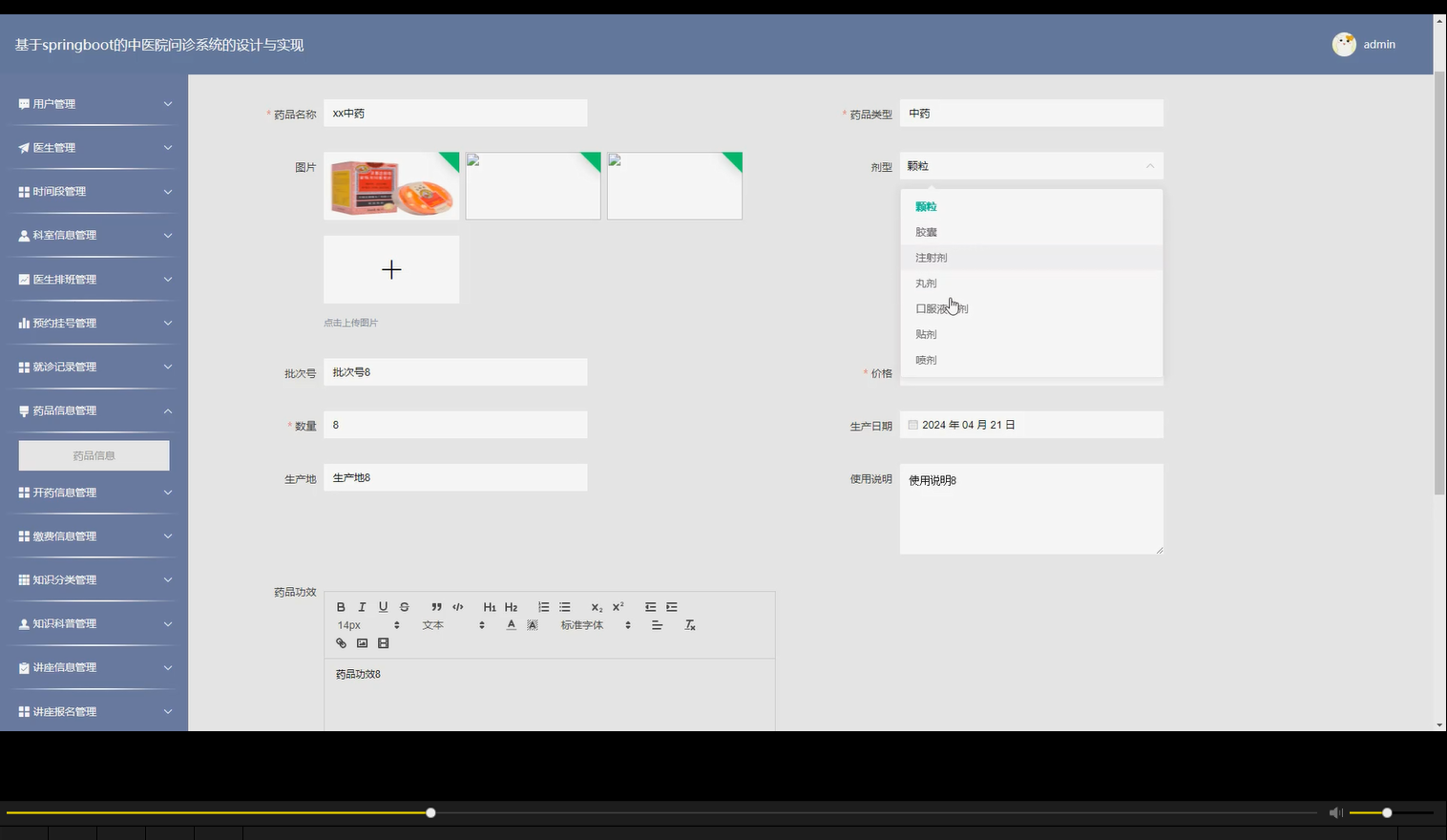Open the 知识分类管理 sidebar section
Viewport: 1447px width, 840px height.
coord(94,580)
